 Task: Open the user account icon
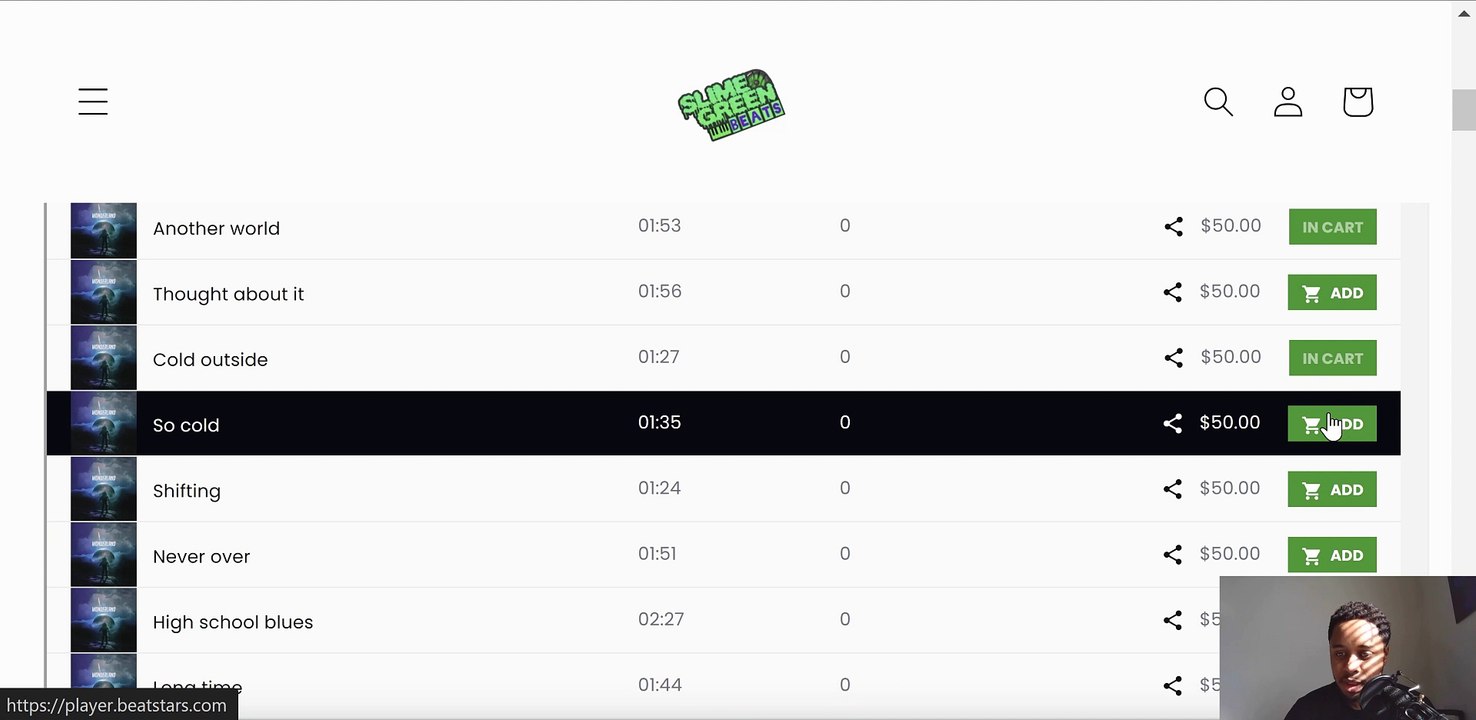click(x=1288, y=101)
